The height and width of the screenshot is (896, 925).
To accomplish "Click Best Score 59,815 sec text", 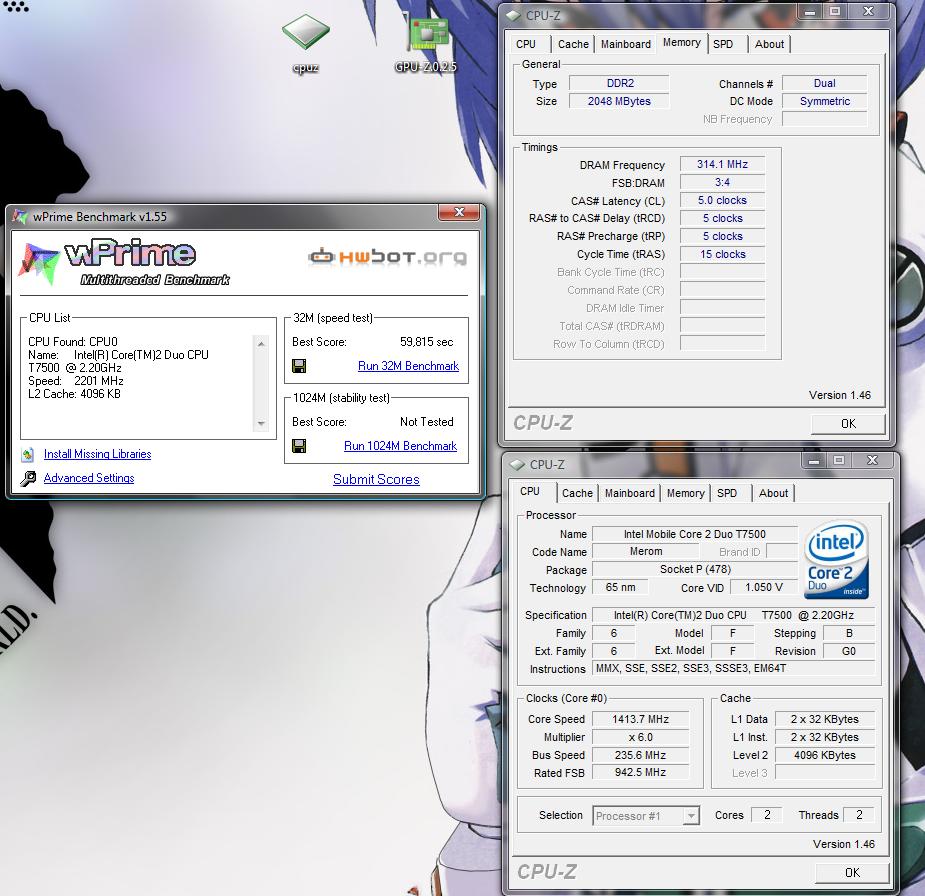I will coord(427,342).
